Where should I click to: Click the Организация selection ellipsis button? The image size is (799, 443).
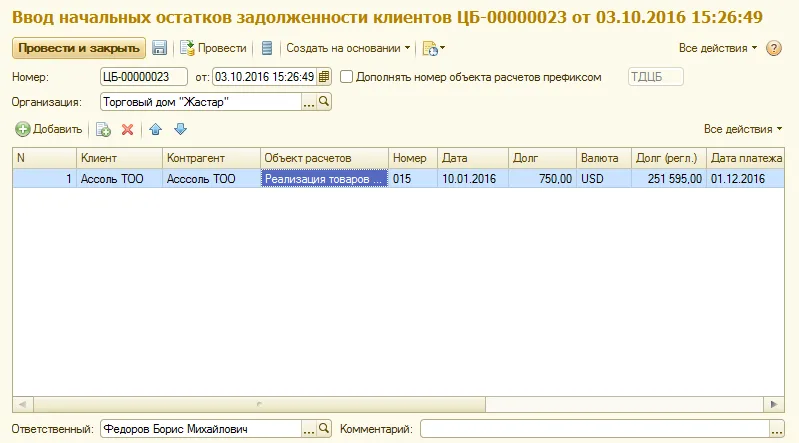click(x=309, y=102)
